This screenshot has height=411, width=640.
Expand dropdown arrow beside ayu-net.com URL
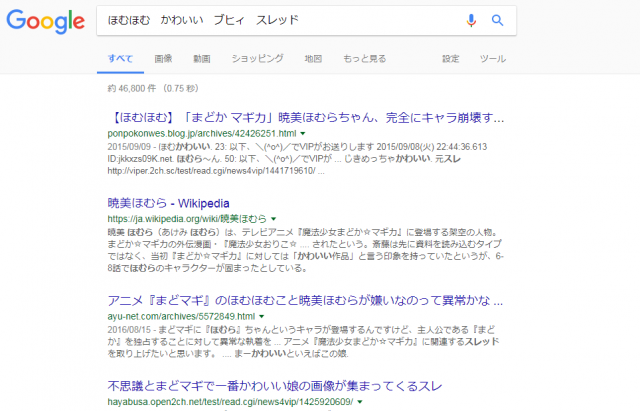262,316
